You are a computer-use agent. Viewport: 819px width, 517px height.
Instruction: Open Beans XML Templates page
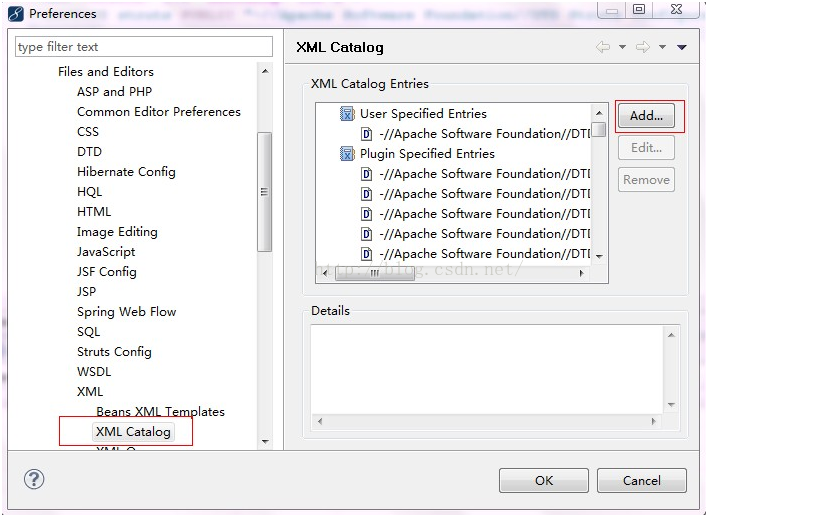[x=160, y=412]
